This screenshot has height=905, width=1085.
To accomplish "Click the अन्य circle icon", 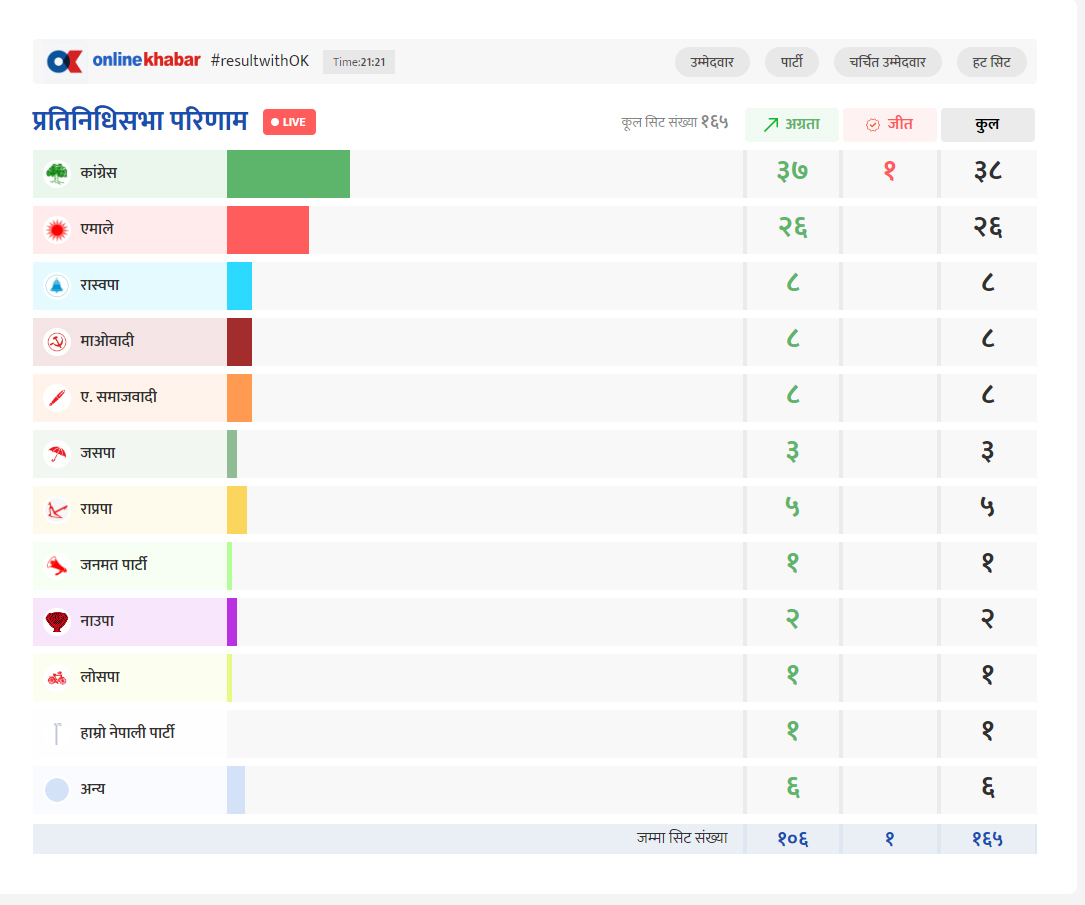I will tap(57, 789).
